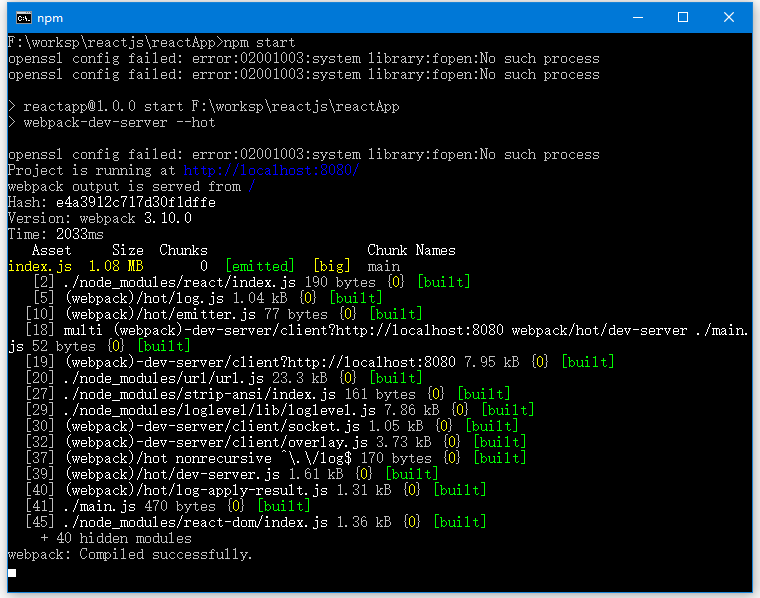
Task: Click the './main.js 470 bytes' module entry
Action: coord(127,506)
